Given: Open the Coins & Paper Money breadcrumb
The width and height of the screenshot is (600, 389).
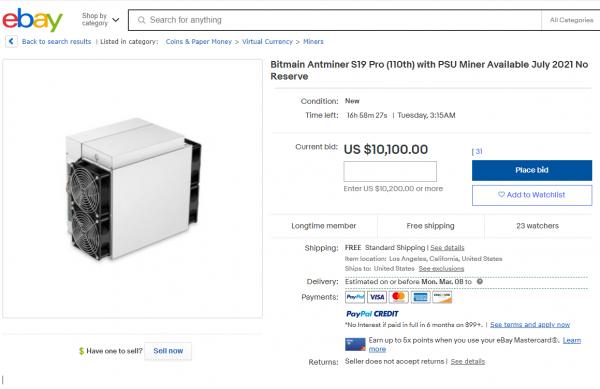Looking at the screenshot, I should click(x=199, y=42).
